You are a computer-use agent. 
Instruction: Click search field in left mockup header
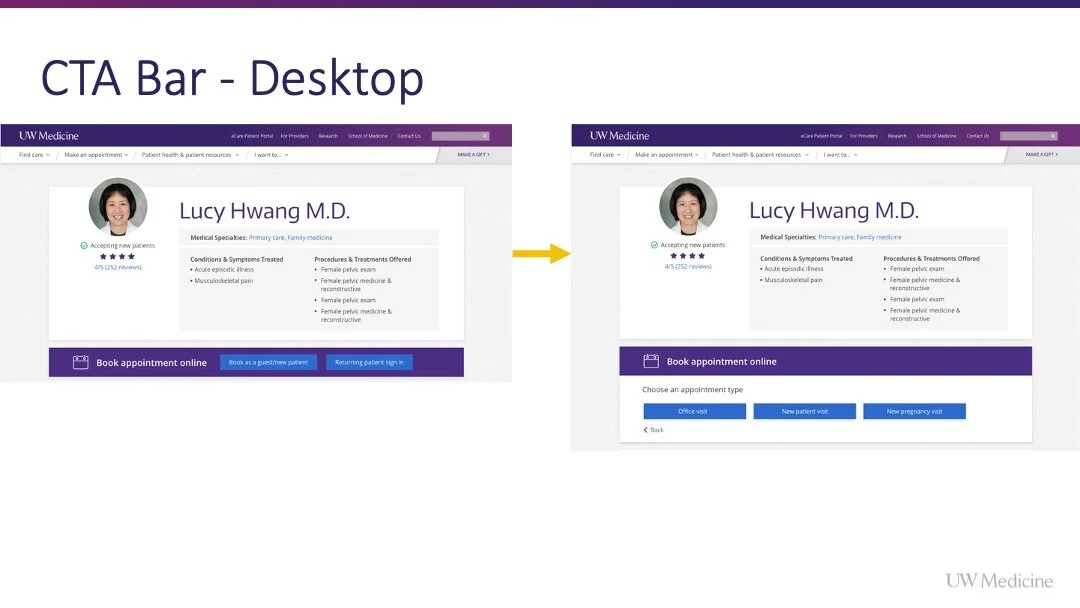point(460,136)
